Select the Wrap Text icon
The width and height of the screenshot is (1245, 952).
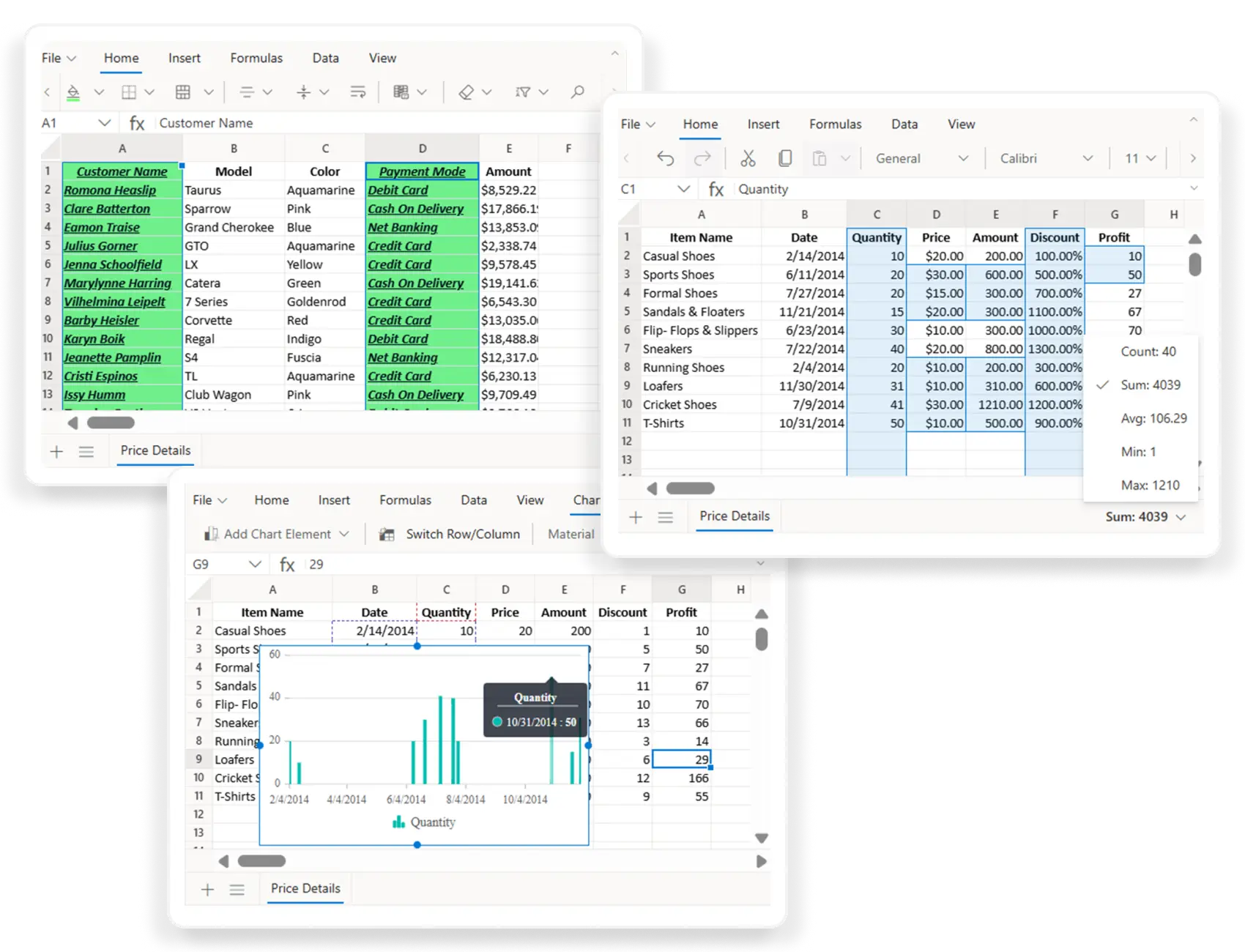(x=358, y=92)
